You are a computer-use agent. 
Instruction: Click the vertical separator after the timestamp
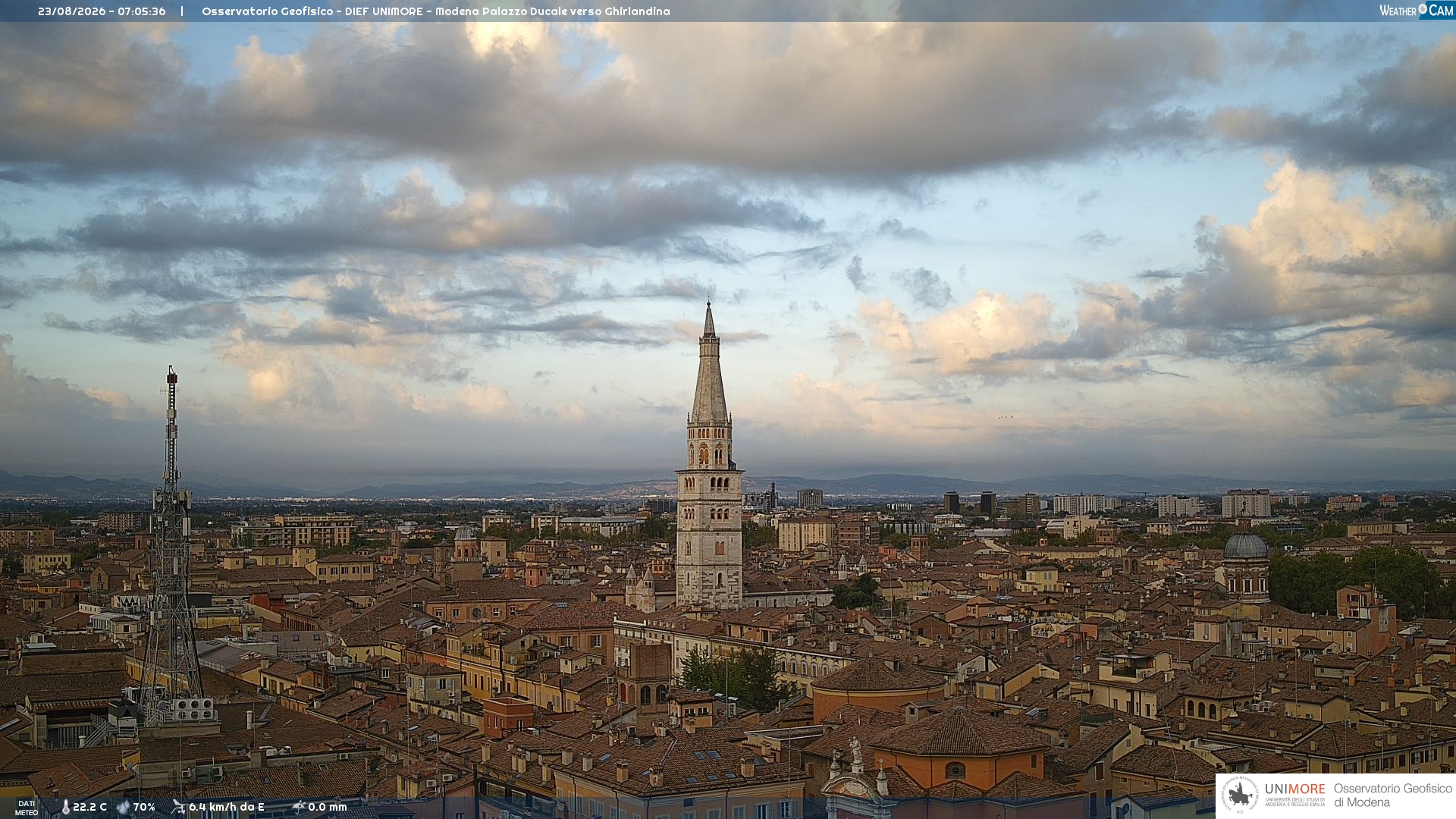(182, 11)
